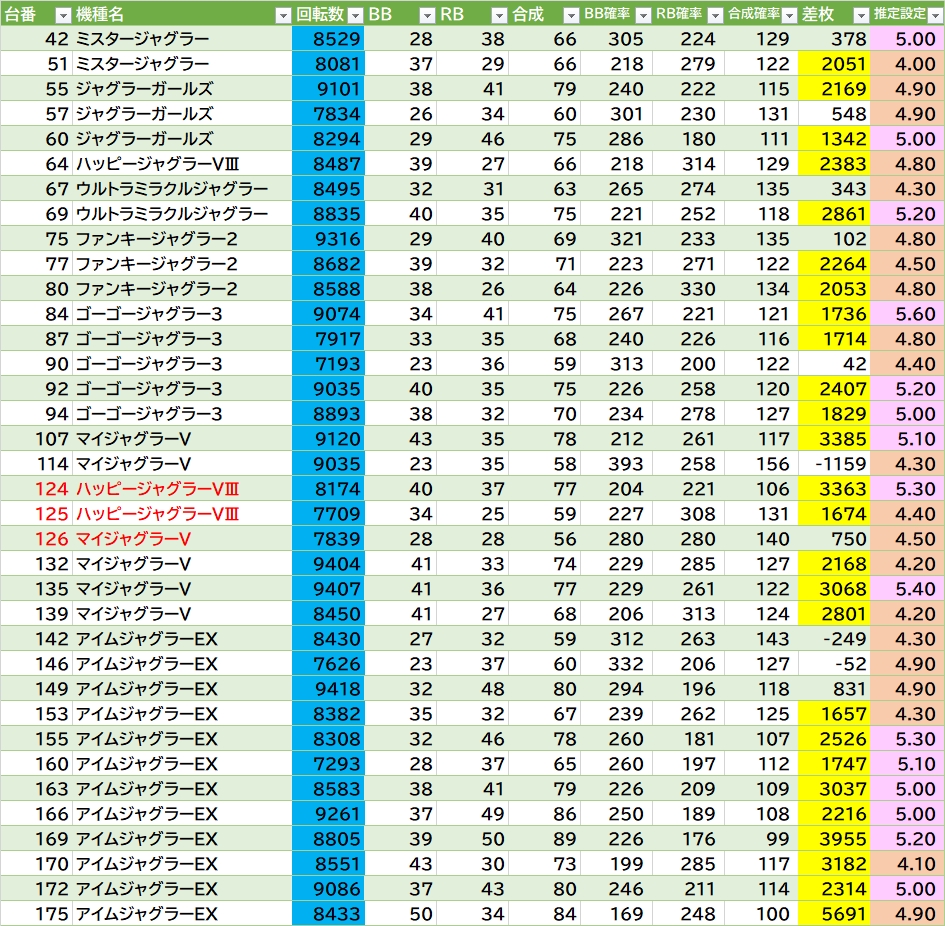This screenshot has height=926, width=945.
Task: Select the 1342 差枚 cell
Action: point(834,139)
